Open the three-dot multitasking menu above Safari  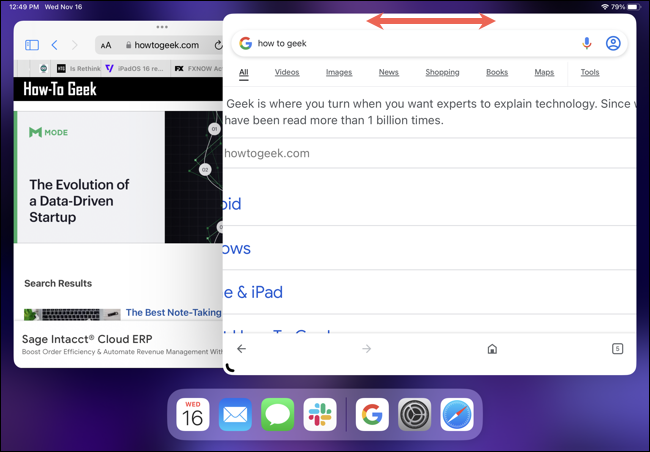pyautogui.click(x=162, y=27)
